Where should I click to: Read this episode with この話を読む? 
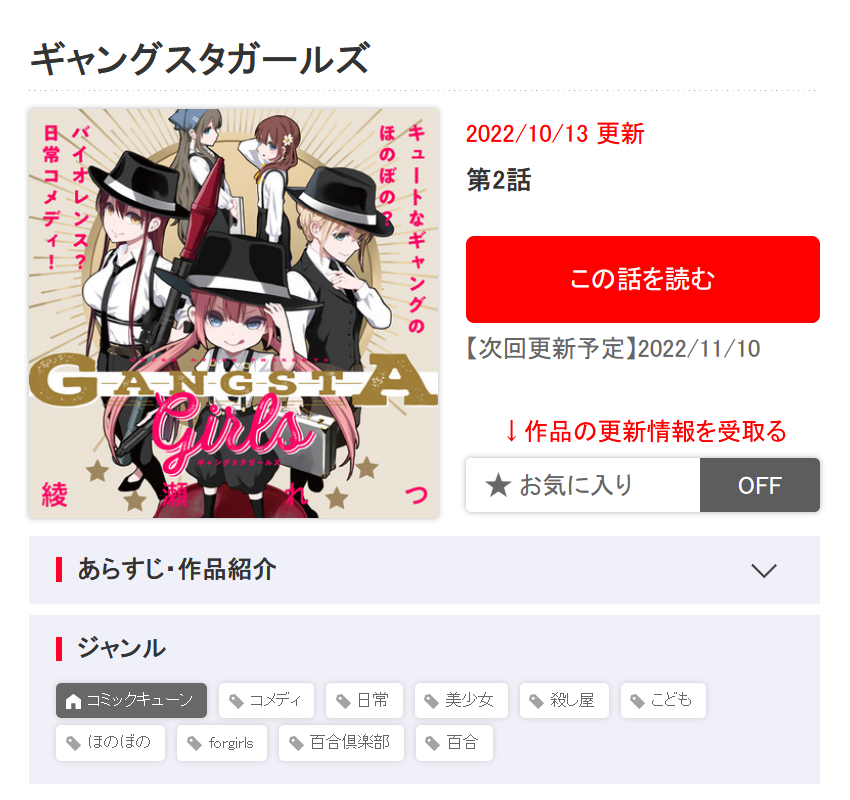642,279
